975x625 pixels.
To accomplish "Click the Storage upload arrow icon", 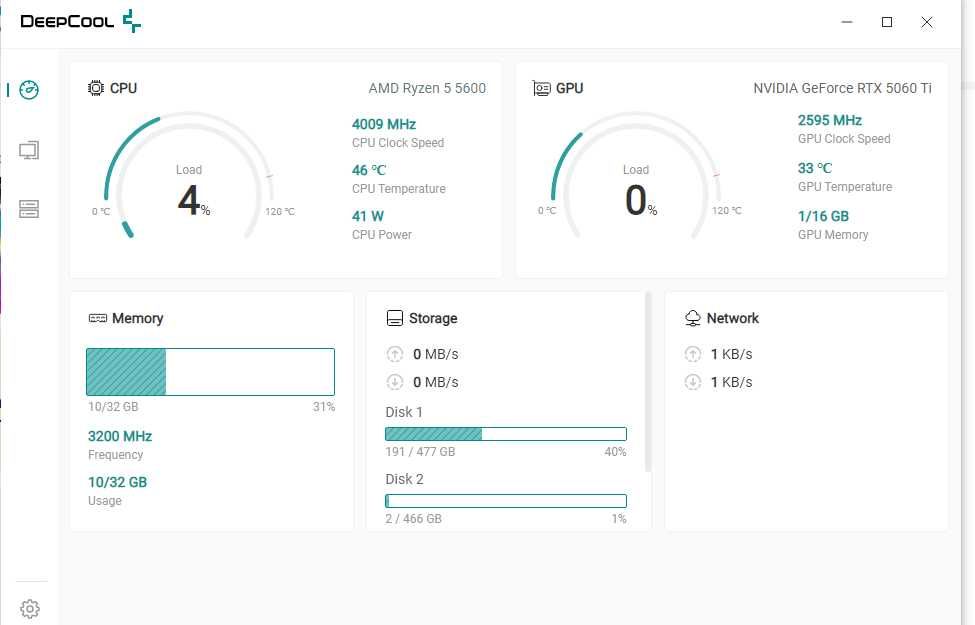I will click(x=395, y=354).
